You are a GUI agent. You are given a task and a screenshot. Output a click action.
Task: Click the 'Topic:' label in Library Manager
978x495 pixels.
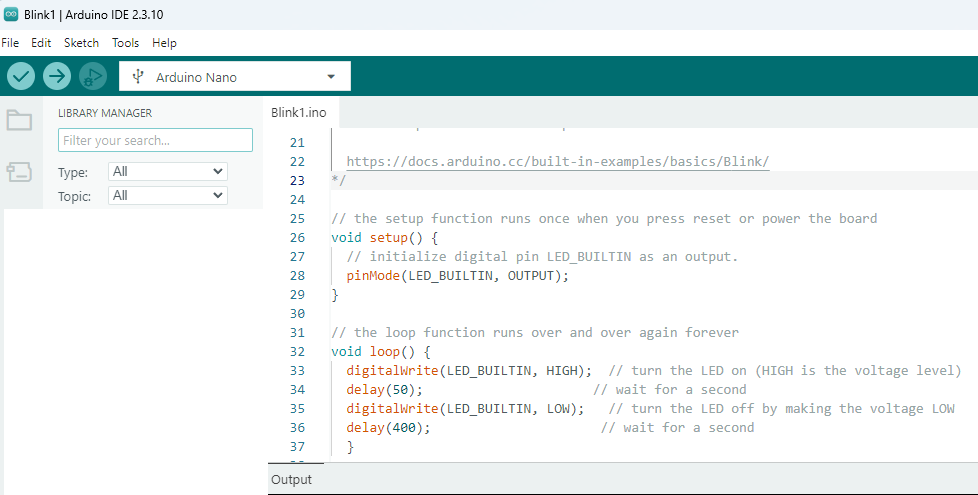coord(75,196)
